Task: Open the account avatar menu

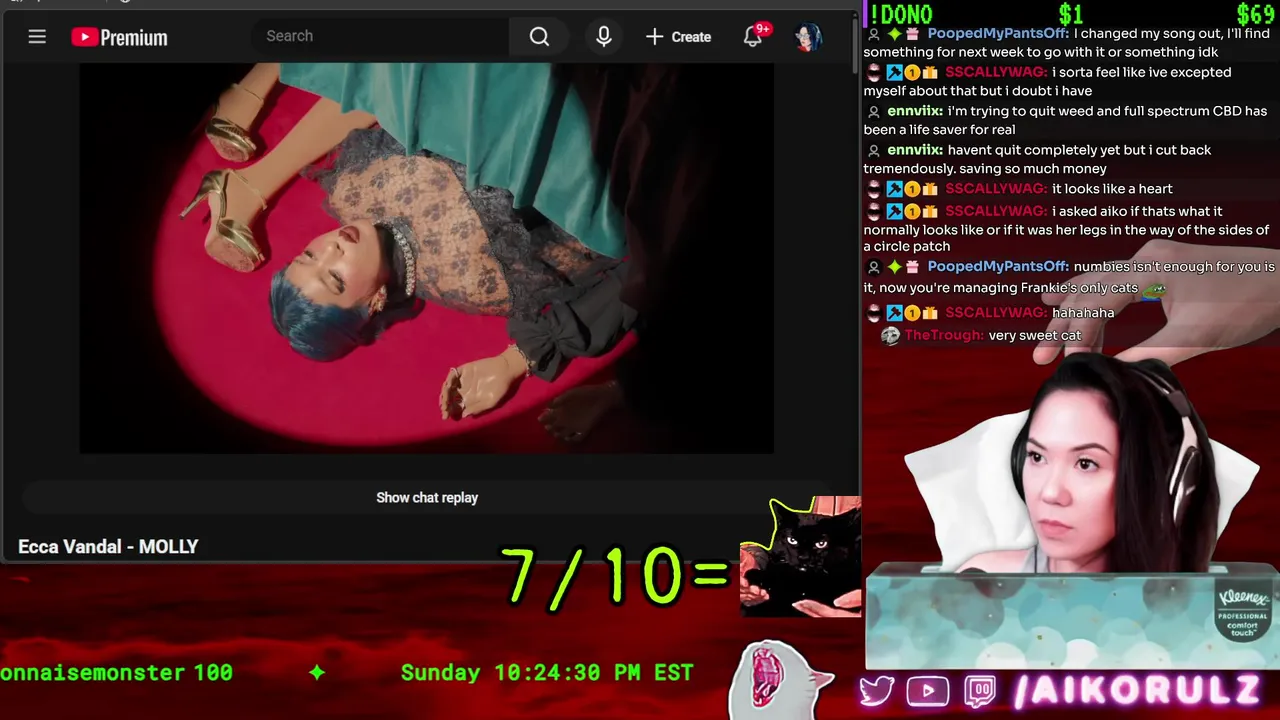Action: click(808, 37)
